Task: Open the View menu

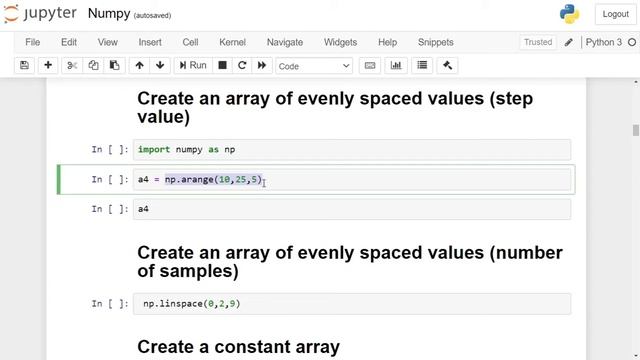Action: tap(108, 42)
